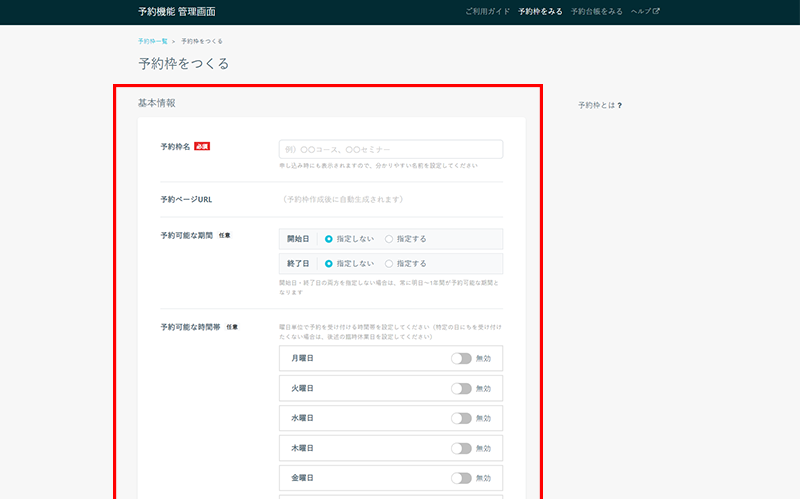The image size is (800, 499).
Task: Choose 指定する for 開始日
Action: (x=389, y=239)
